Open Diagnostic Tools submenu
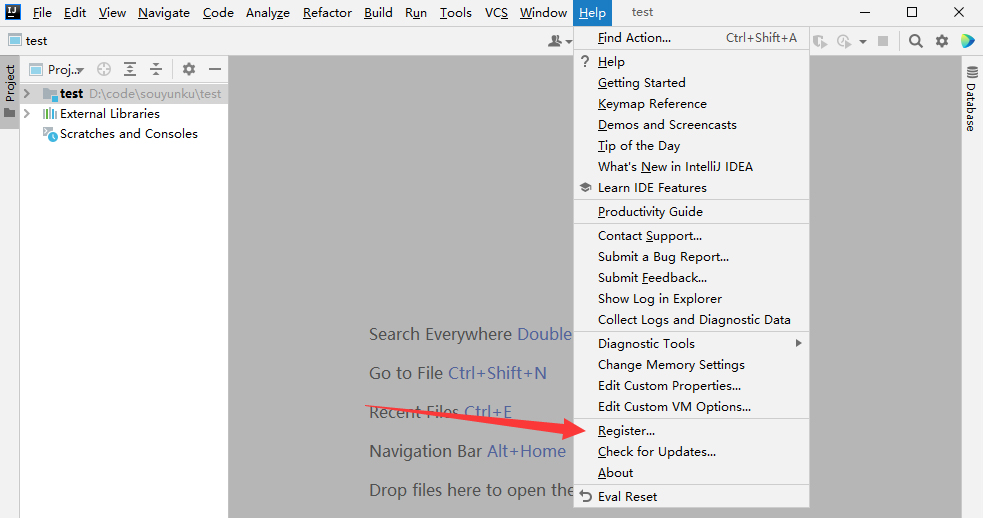The width and height of the screenshot is (983, 518). (x=646, y=344)
